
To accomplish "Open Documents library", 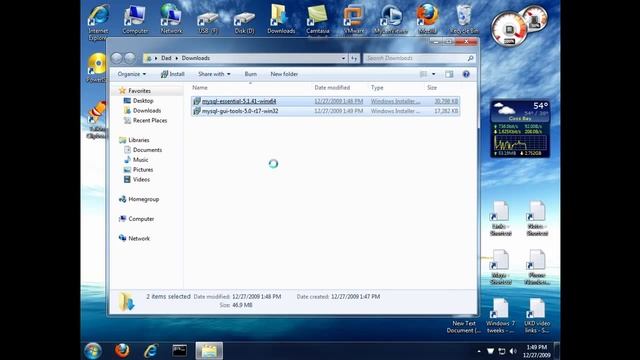I will tap(147, 150).
